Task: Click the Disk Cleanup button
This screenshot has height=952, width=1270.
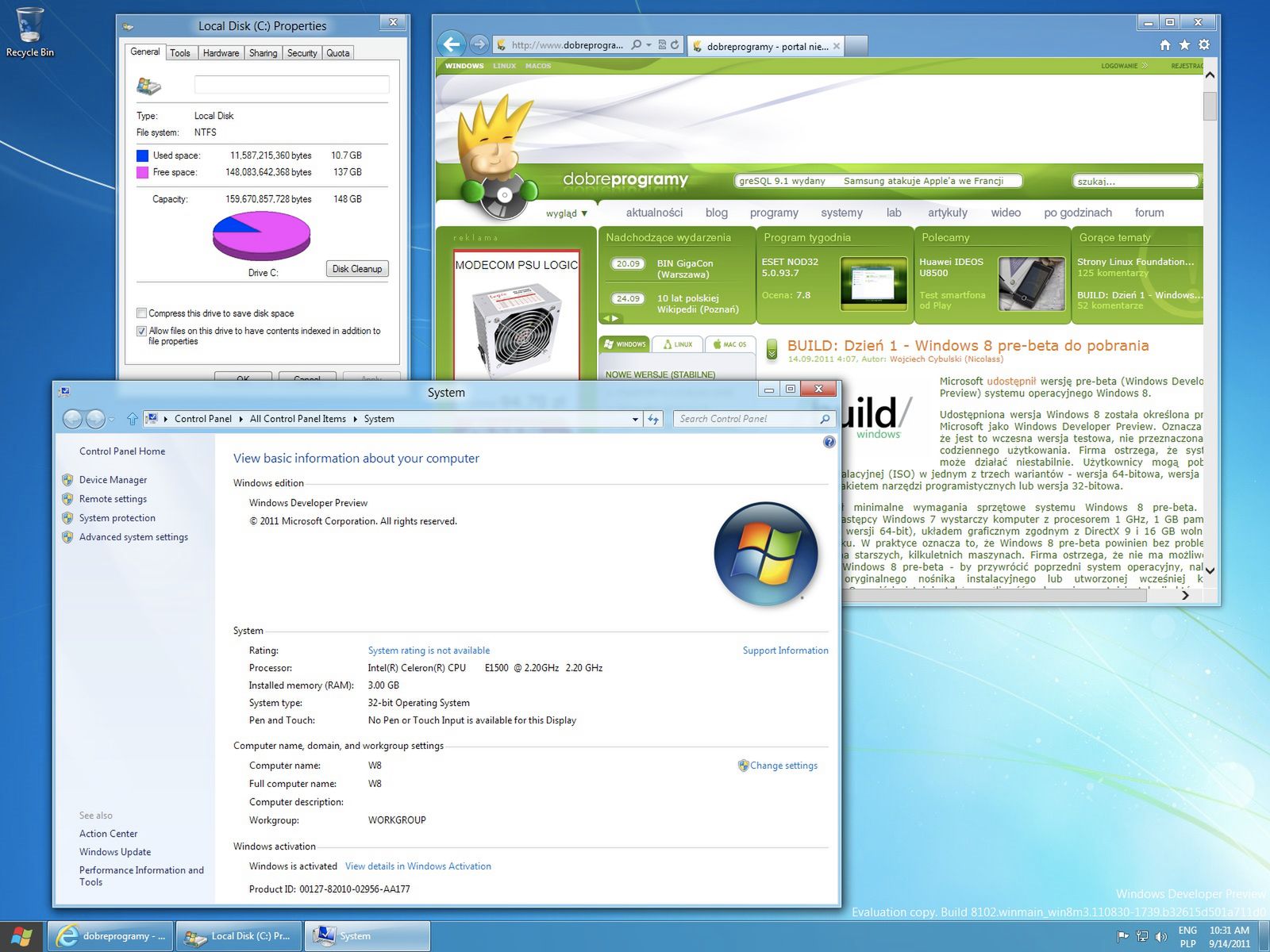Action: point(357,269)
